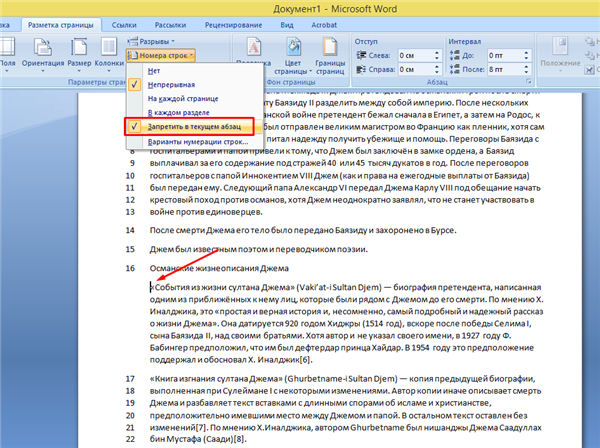Viewport: 600px width, 448px height.
Task: Decrease the До spacing before value
Action: [527, 59]
